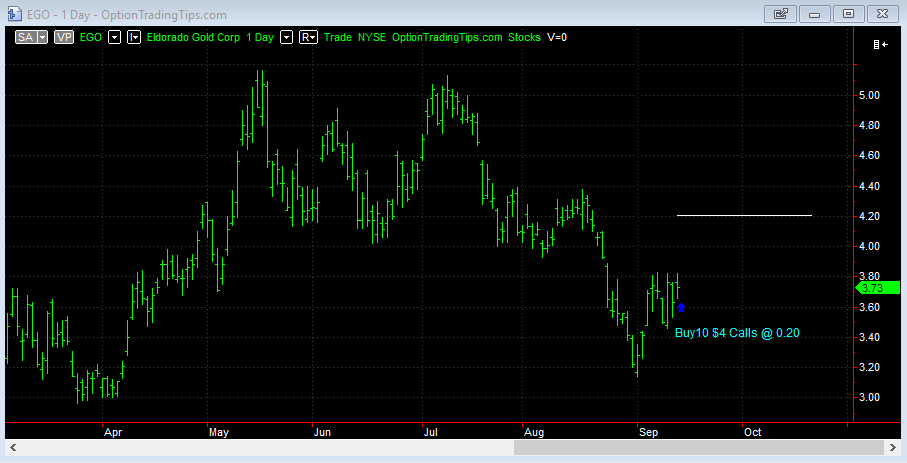Click the 1 Day interval label

click(260, 38)
